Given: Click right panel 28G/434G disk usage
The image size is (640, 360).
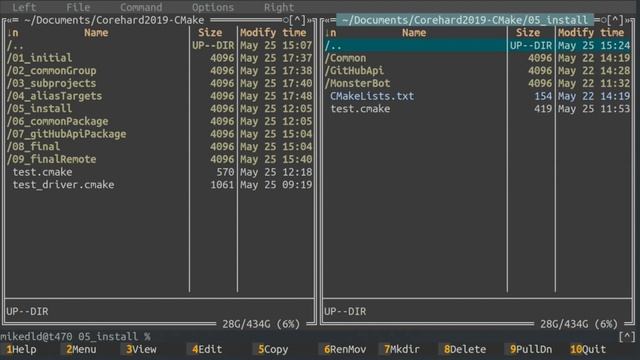Looking at the screenshot, I should tap(579, 324).
